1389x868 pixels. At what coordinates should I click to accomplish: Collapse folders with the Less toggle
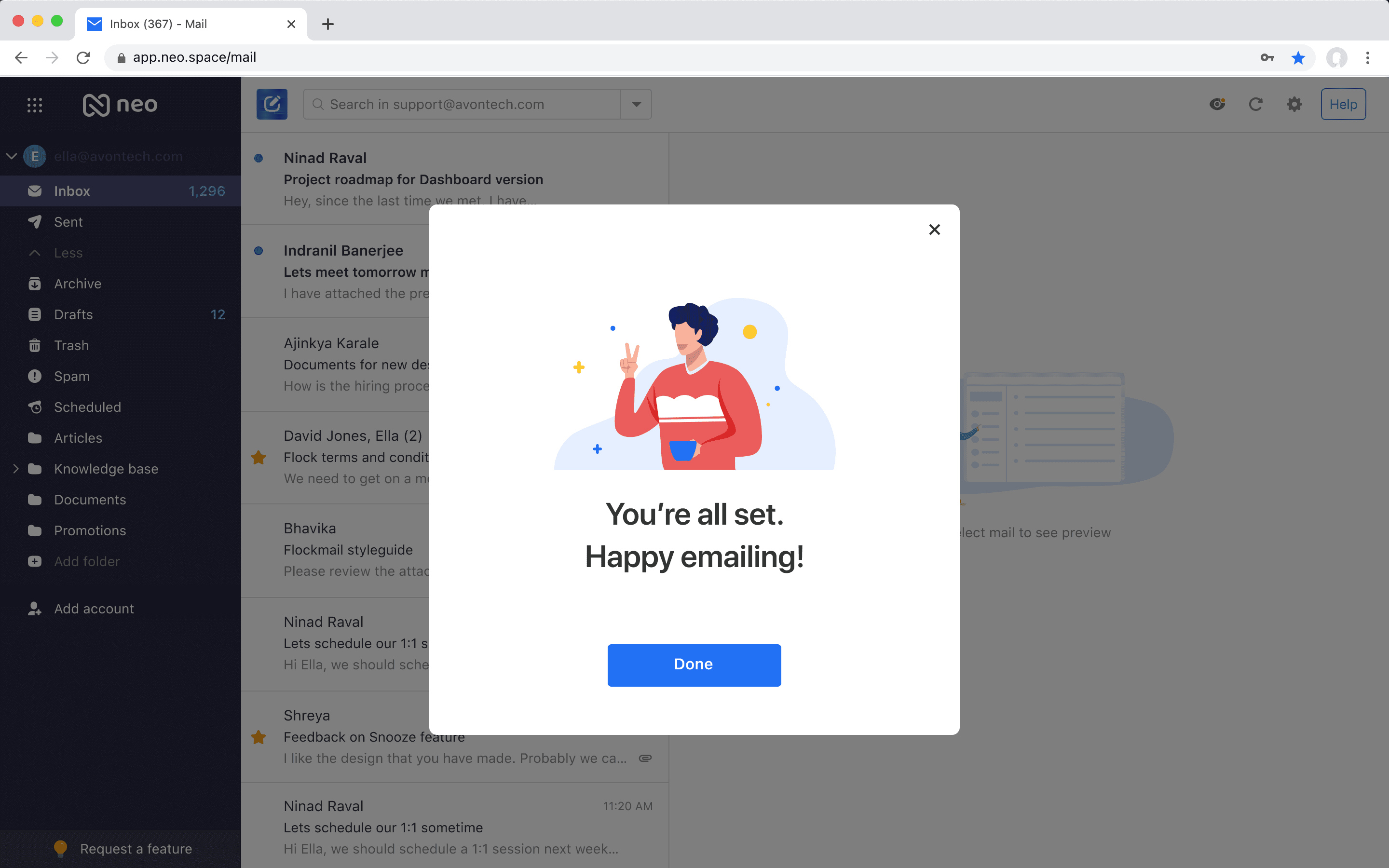pyautogui.click(x=121, y=253)
